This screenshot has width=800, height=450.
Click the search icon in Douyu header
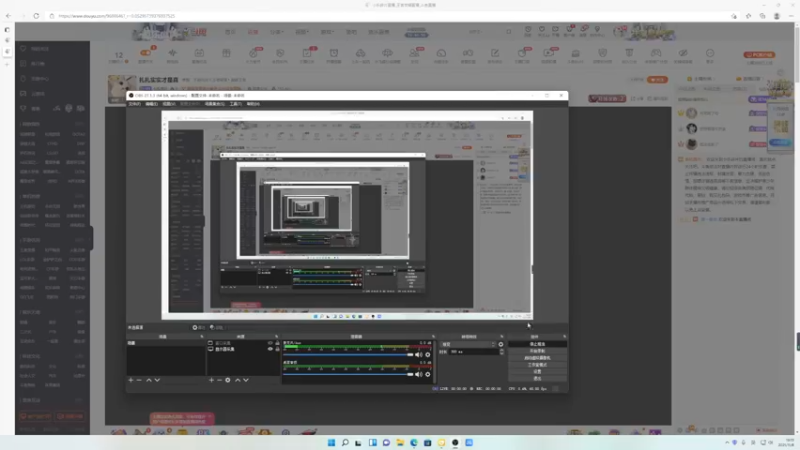[x=509, y=32]
